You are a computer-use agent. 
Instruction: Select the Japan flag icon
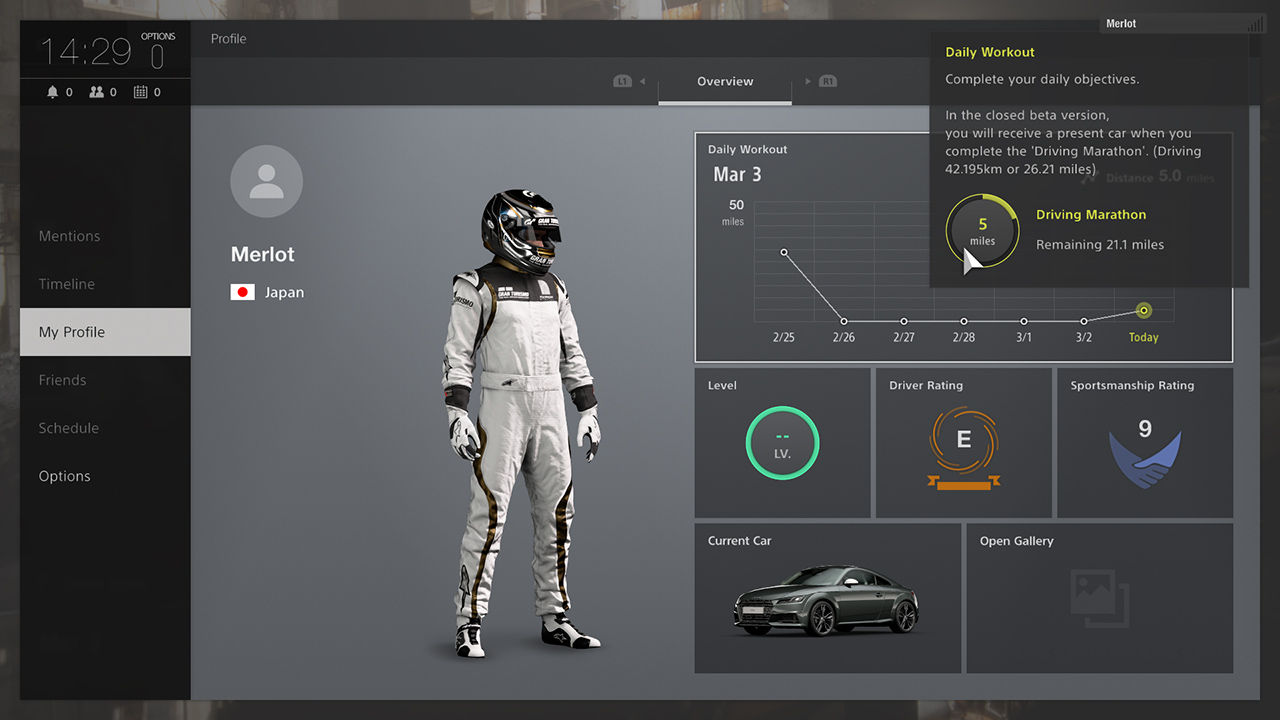(x=242, y=292)
